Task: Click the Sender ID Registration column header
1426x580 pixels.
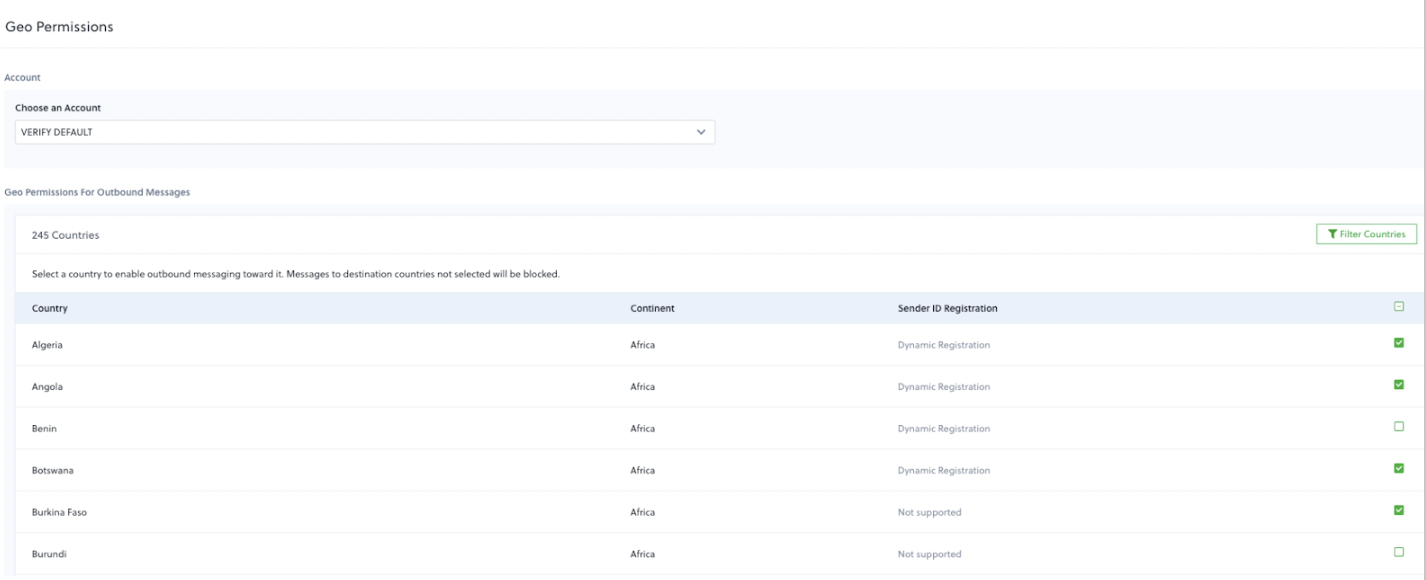Action: 947,308
